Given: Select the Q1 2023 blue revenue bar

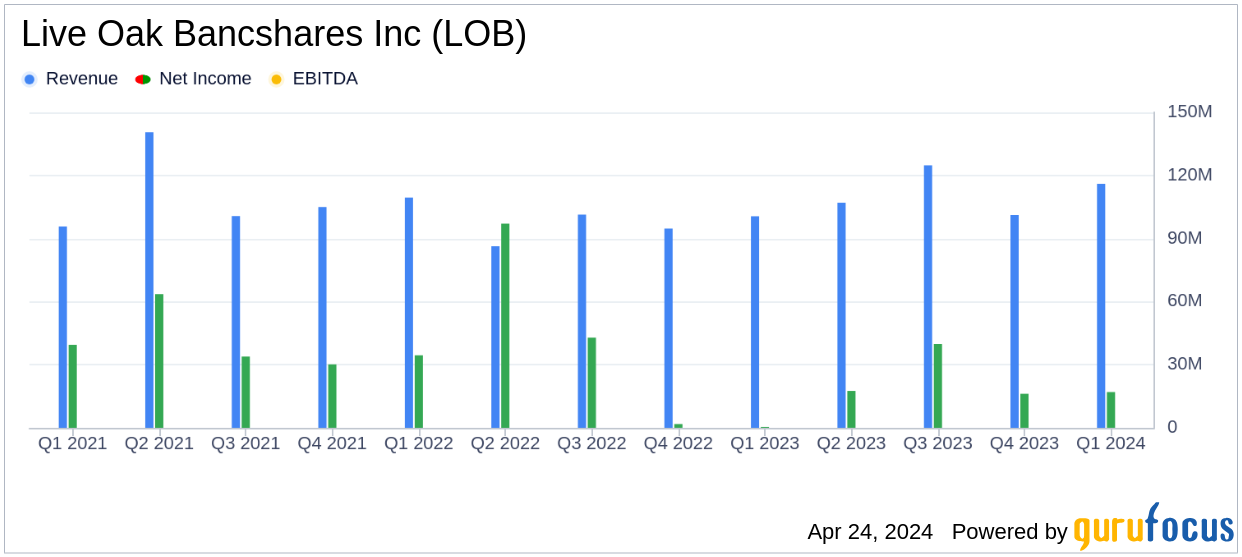Looking at the screenshot, I should tap(755, 322).
